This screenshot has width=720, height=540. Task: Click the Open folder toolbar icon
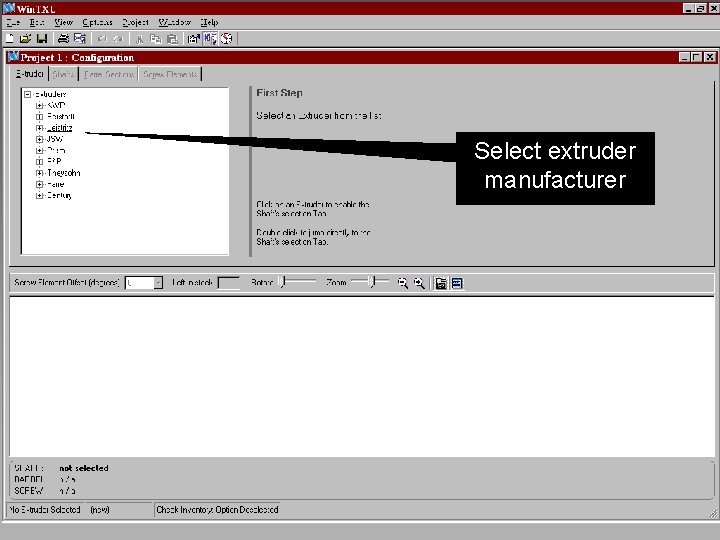[25, 39]
